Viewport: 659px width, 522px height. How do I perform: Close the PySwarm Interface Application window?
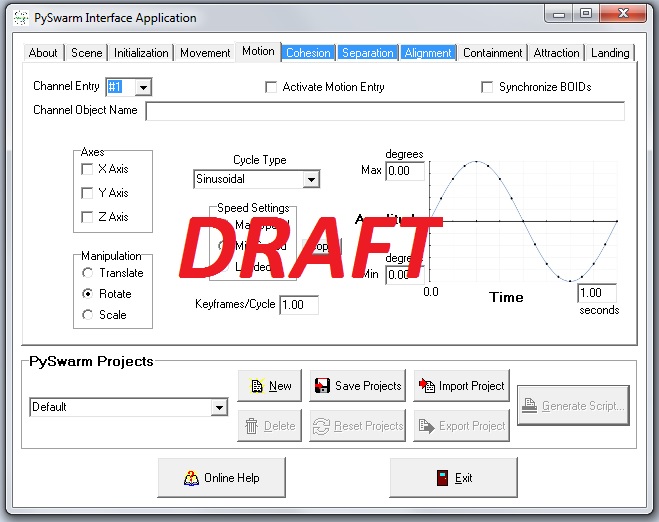[x=623, y=14]
